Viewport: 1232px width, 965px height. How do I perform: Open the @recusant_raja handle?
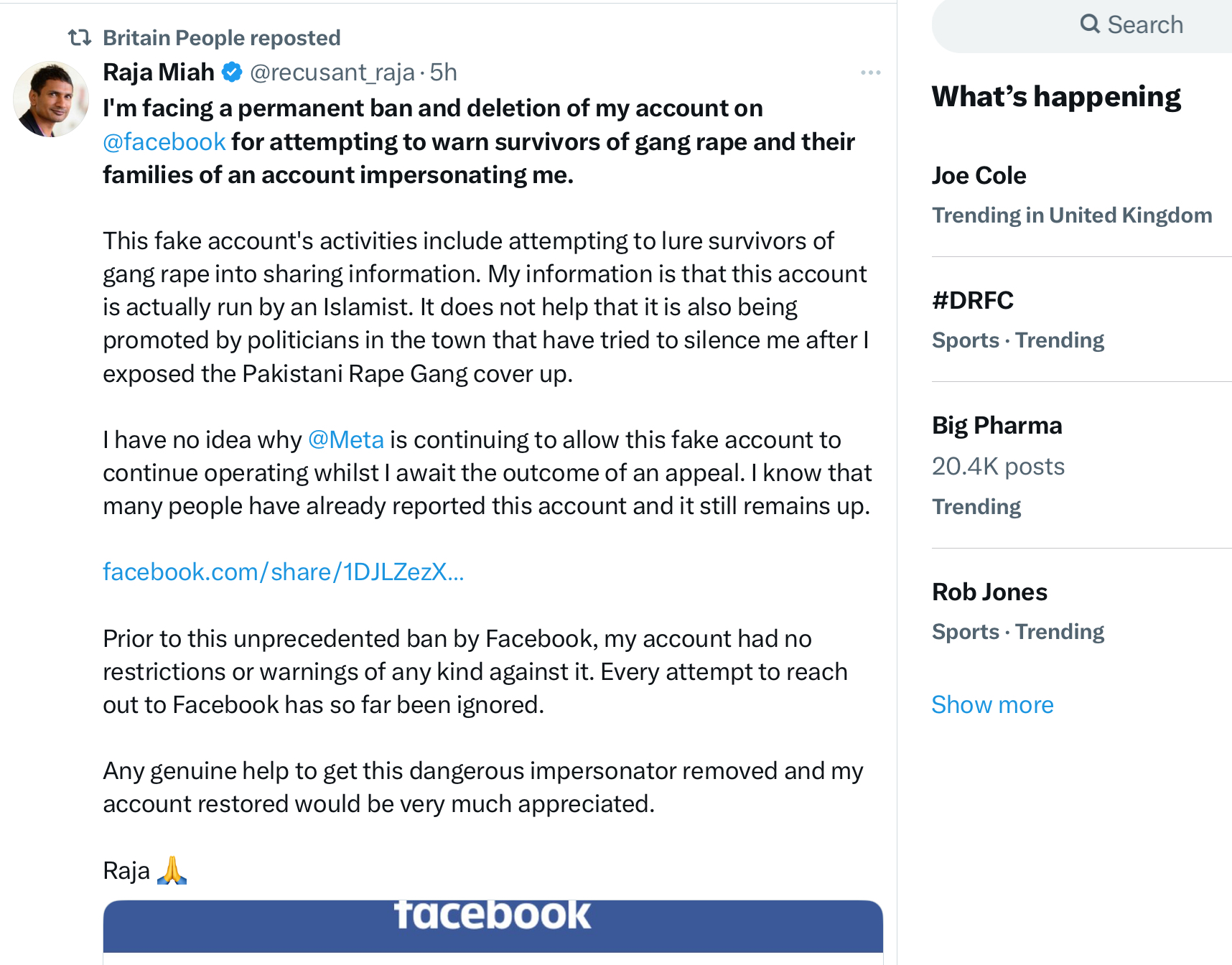[x=332, y=73]
